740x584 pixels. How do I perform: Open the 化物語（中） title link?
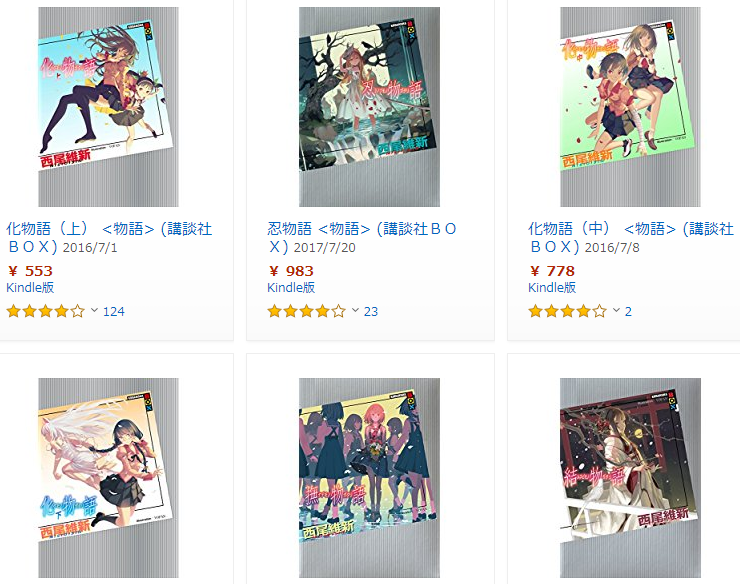(631, 237)
